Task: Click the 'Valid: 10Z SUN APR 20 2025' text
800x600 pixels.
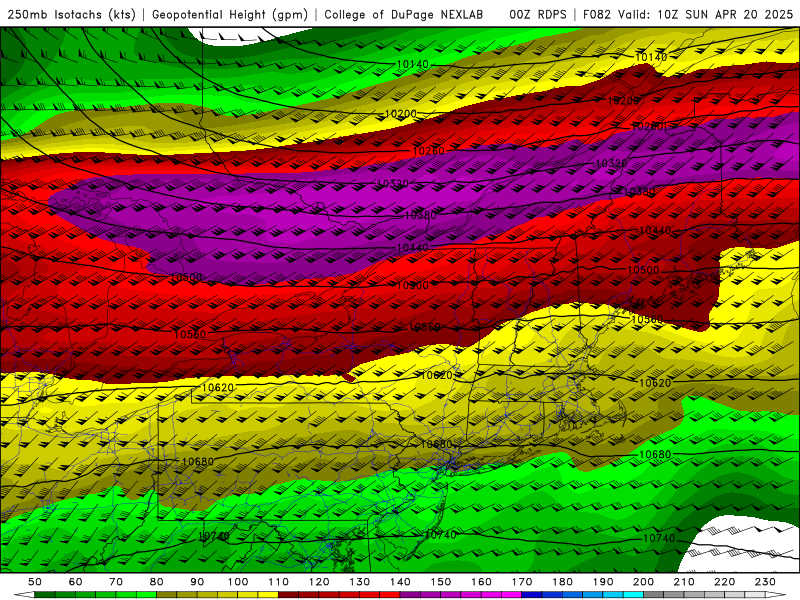Action: tap(706, 14)
